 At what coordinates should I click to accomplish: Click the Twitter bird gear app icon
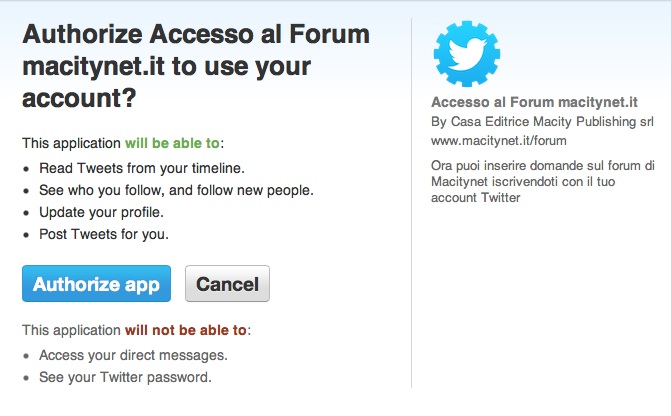(466, 53)
